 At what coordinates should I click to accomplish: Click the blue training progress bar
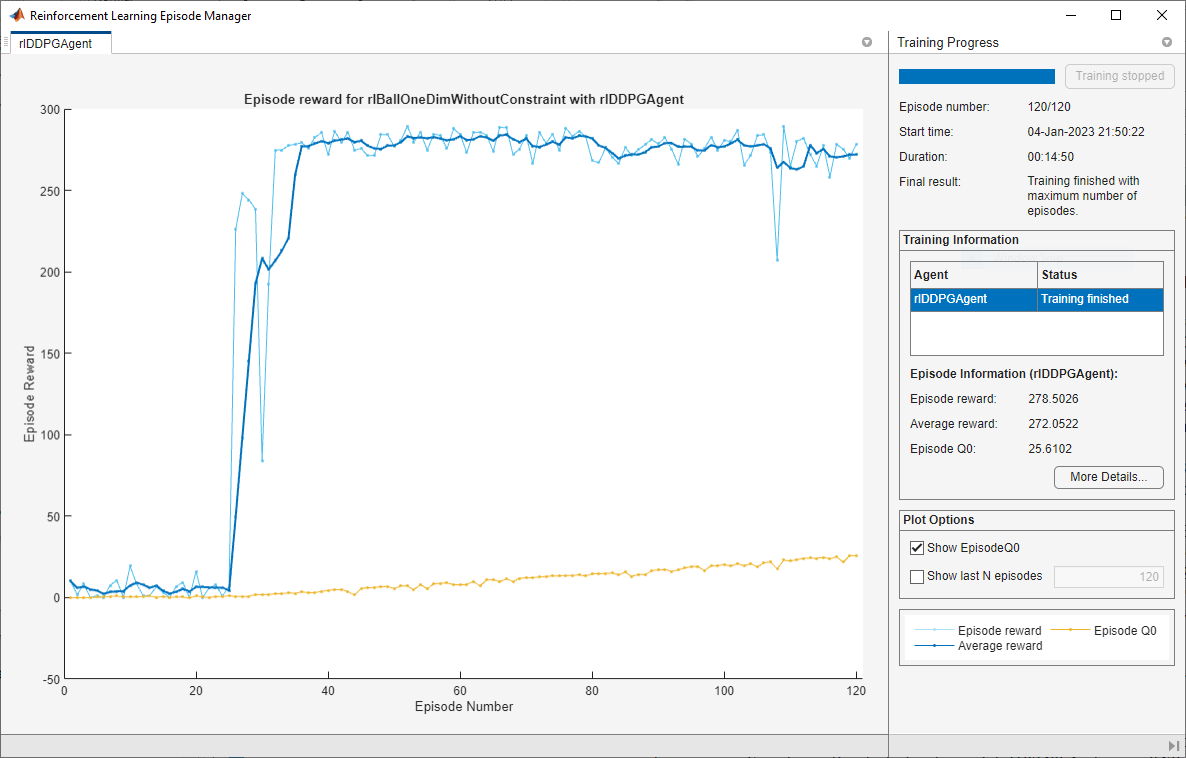(976, 75)
